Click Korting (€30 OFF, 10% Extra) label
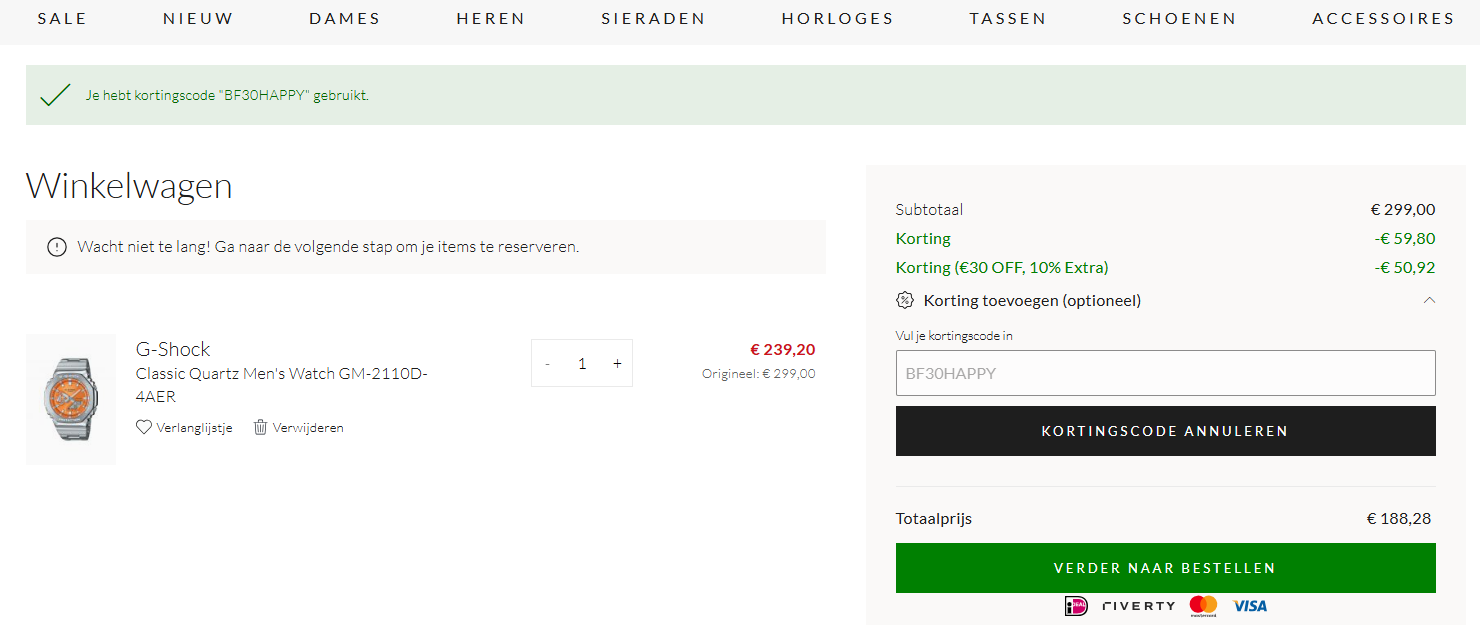The image size is (1480, 625). coord(1002,268)
